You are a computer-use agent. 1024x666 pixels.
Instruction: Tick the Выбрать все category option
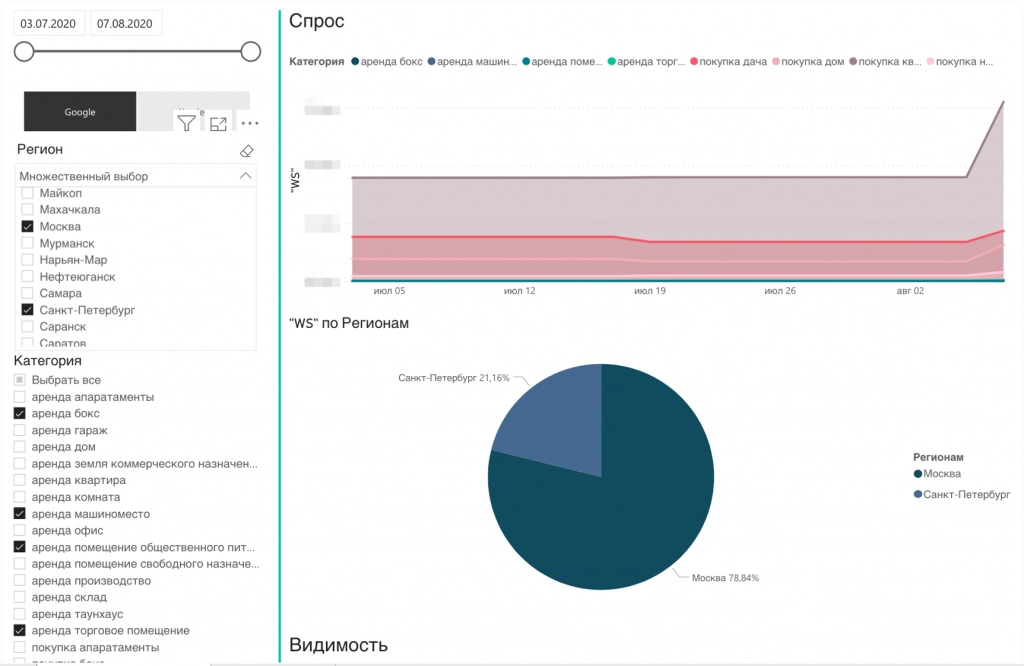[20, 380]
